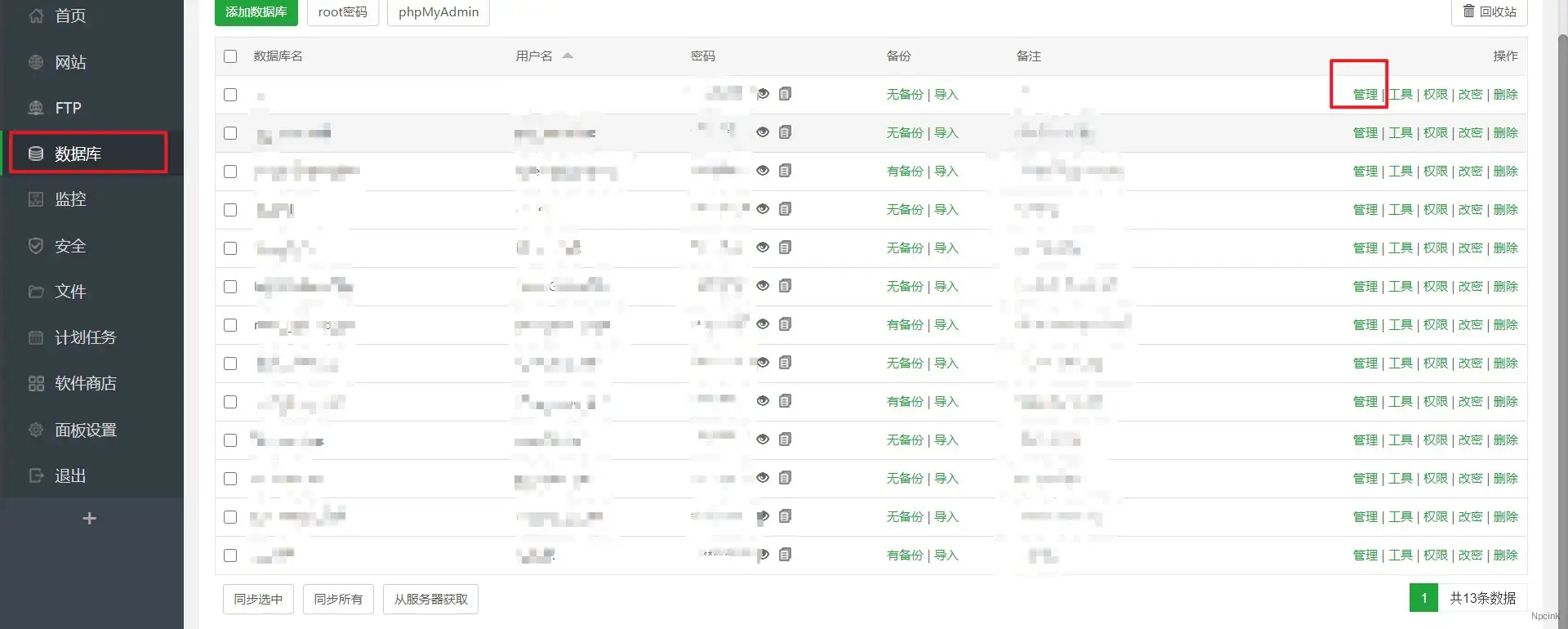Click 导入 in the sixth database row

coord(946,287)
